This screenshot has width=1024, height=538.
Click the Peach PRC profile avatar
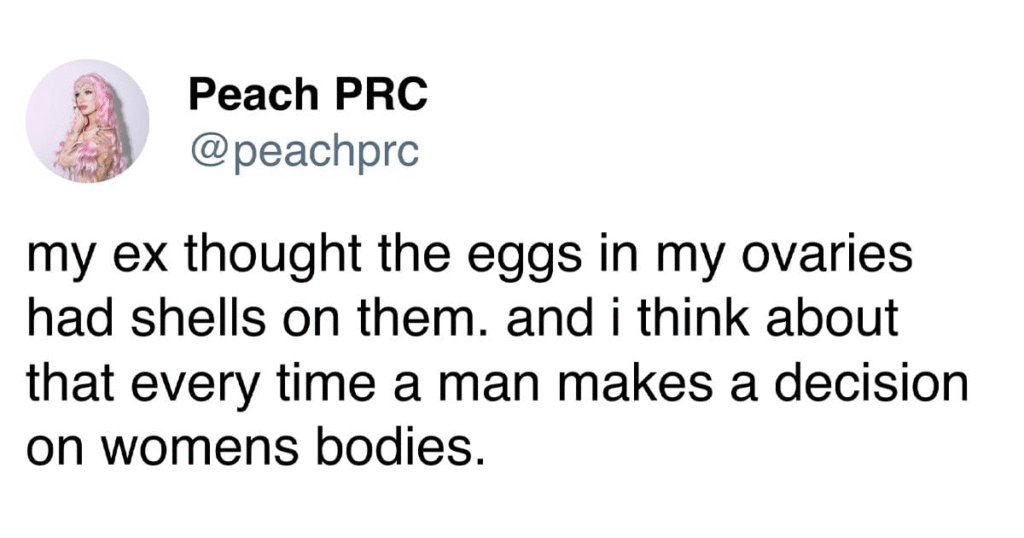coord(88,121)
